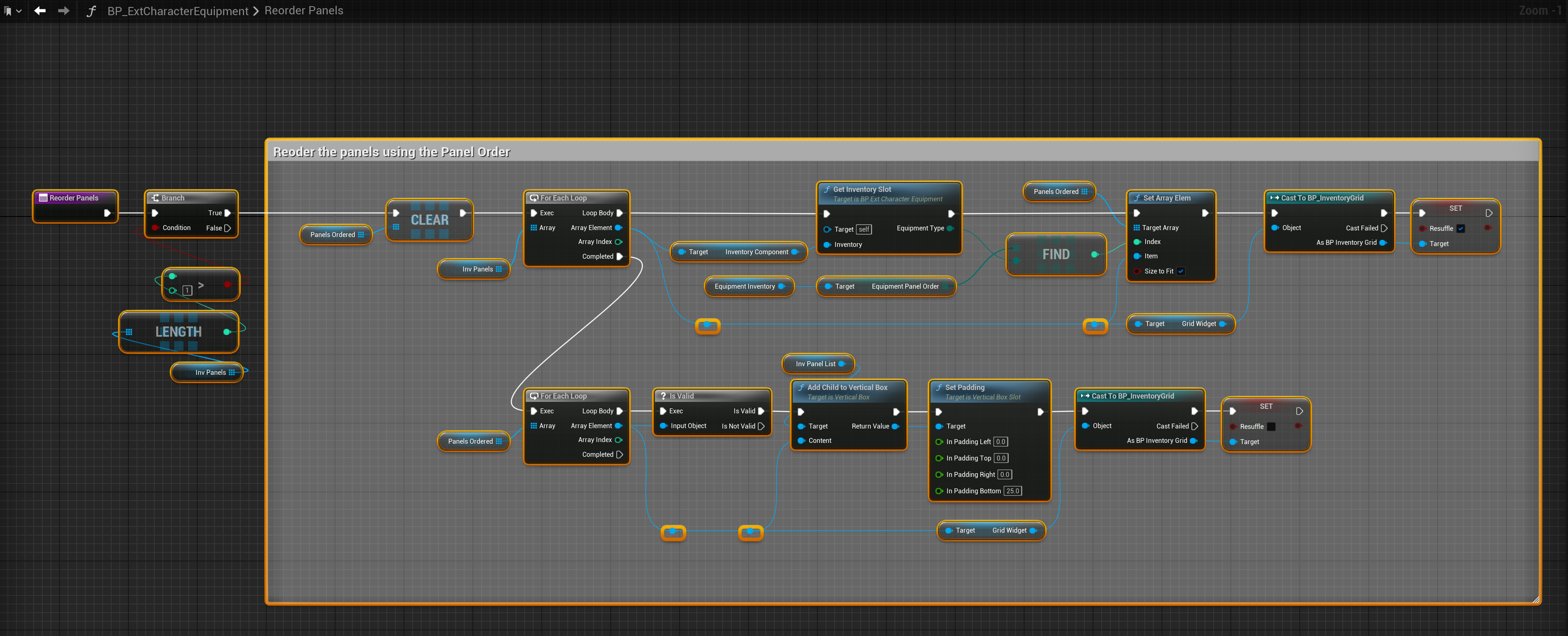Click the BP_ExtCharacterEquipment breadcrumb
The height and width of the screenshot is (636, 1568).
178,11
